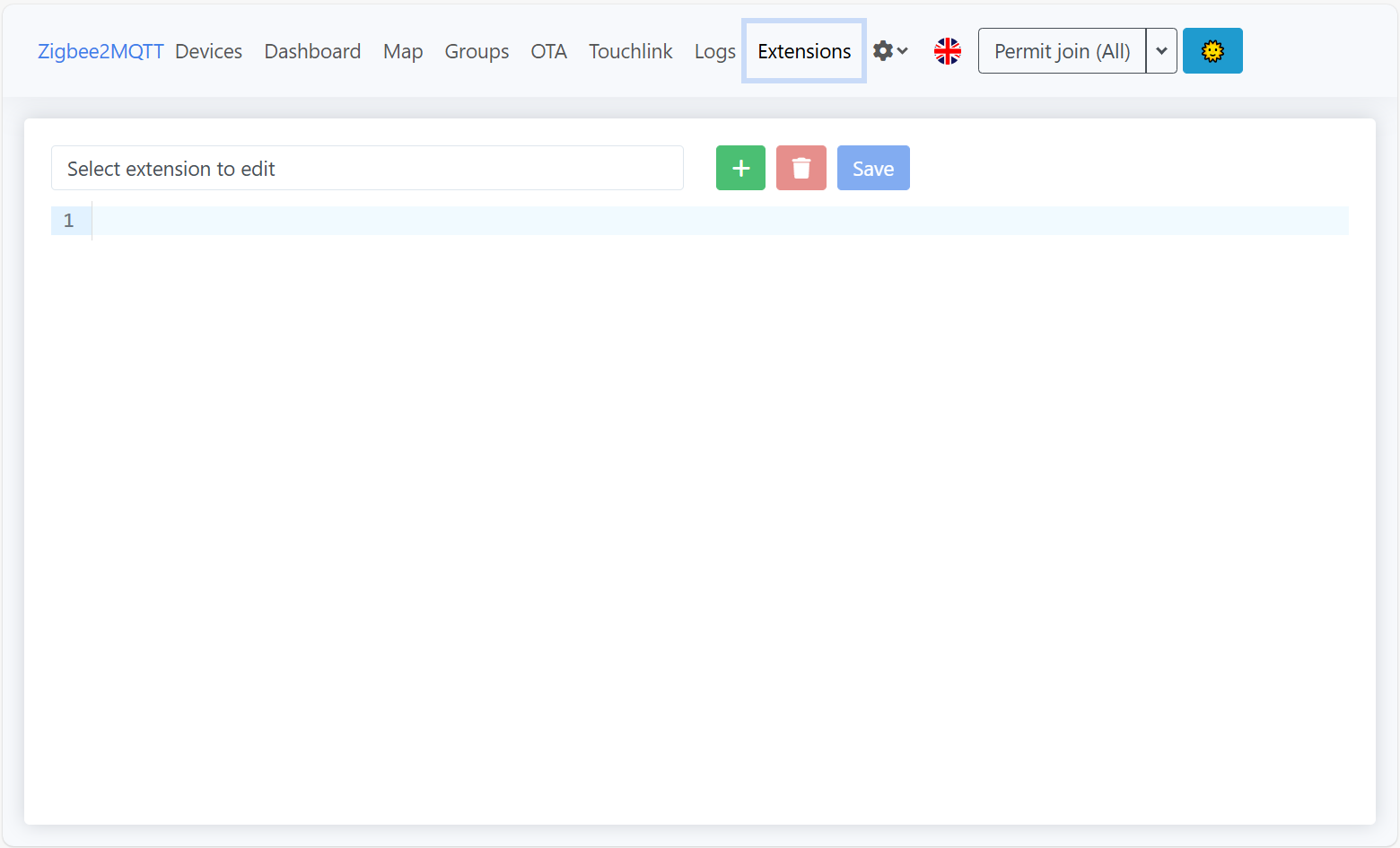Save the current extension

coord(872,169)
